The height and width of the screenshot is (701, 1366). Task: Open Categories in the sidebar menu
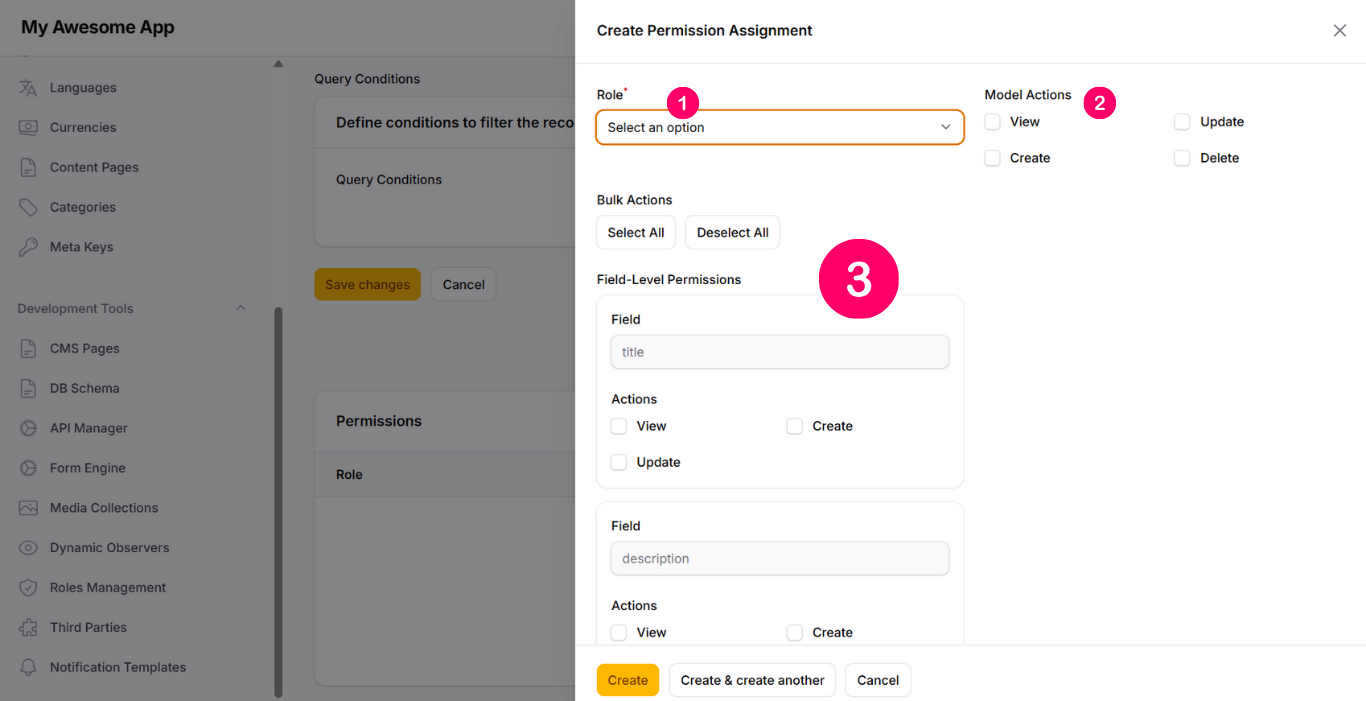[x=82, y=207]
